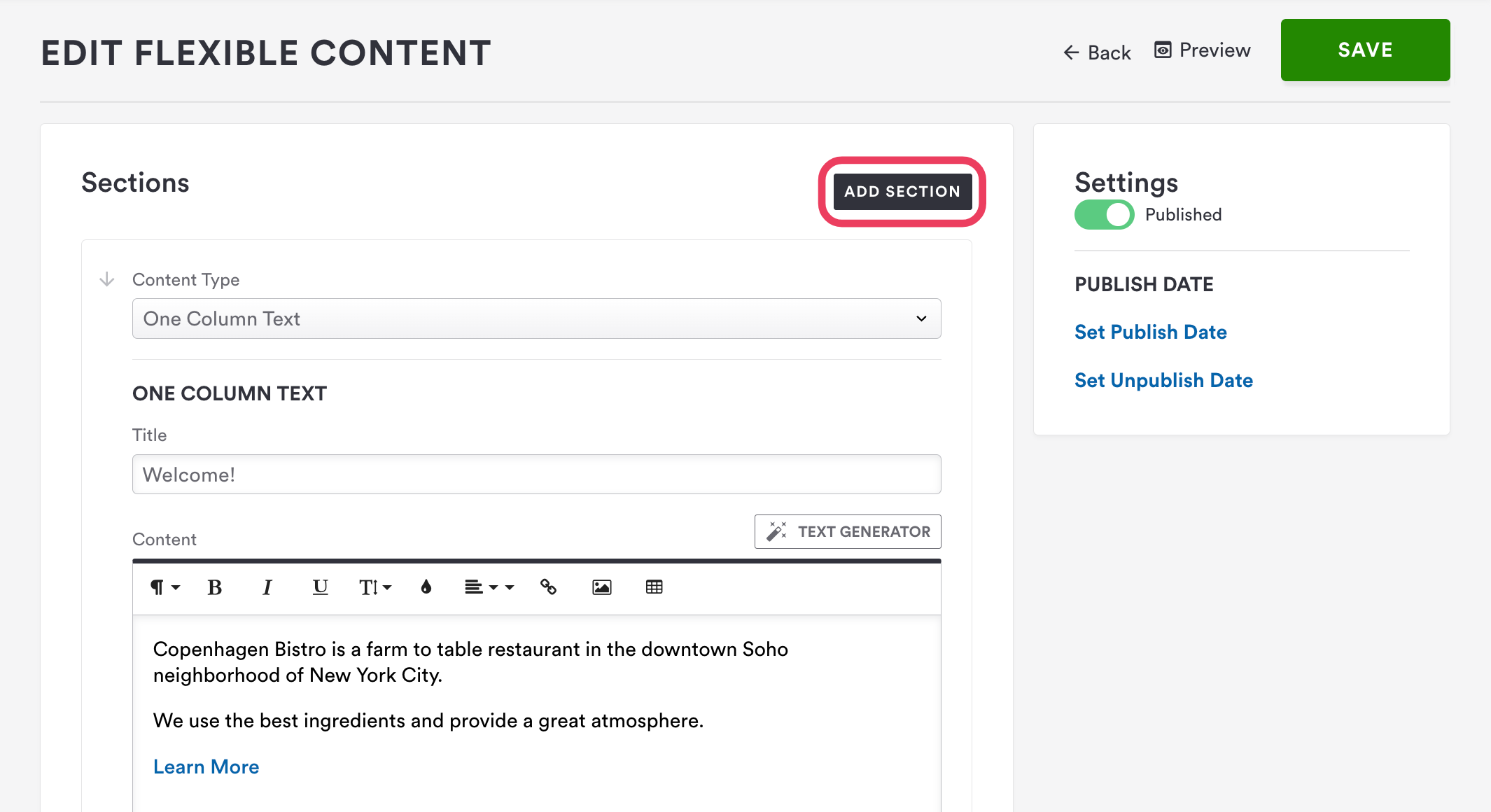Open the text color droplet tool
Image resolution: width=1491 pixels, height=812 pixels.
click(x=426, y=587)
